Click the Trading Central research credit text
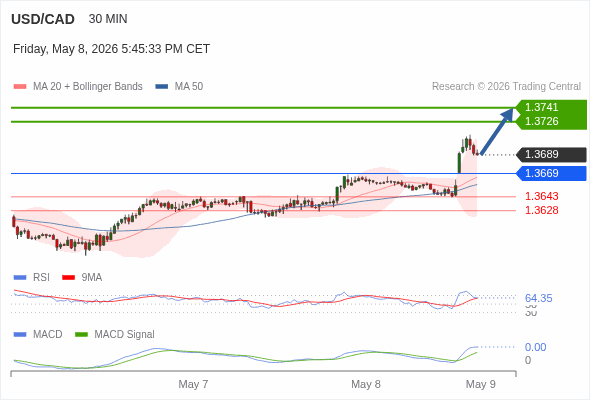 click(506, 87)
